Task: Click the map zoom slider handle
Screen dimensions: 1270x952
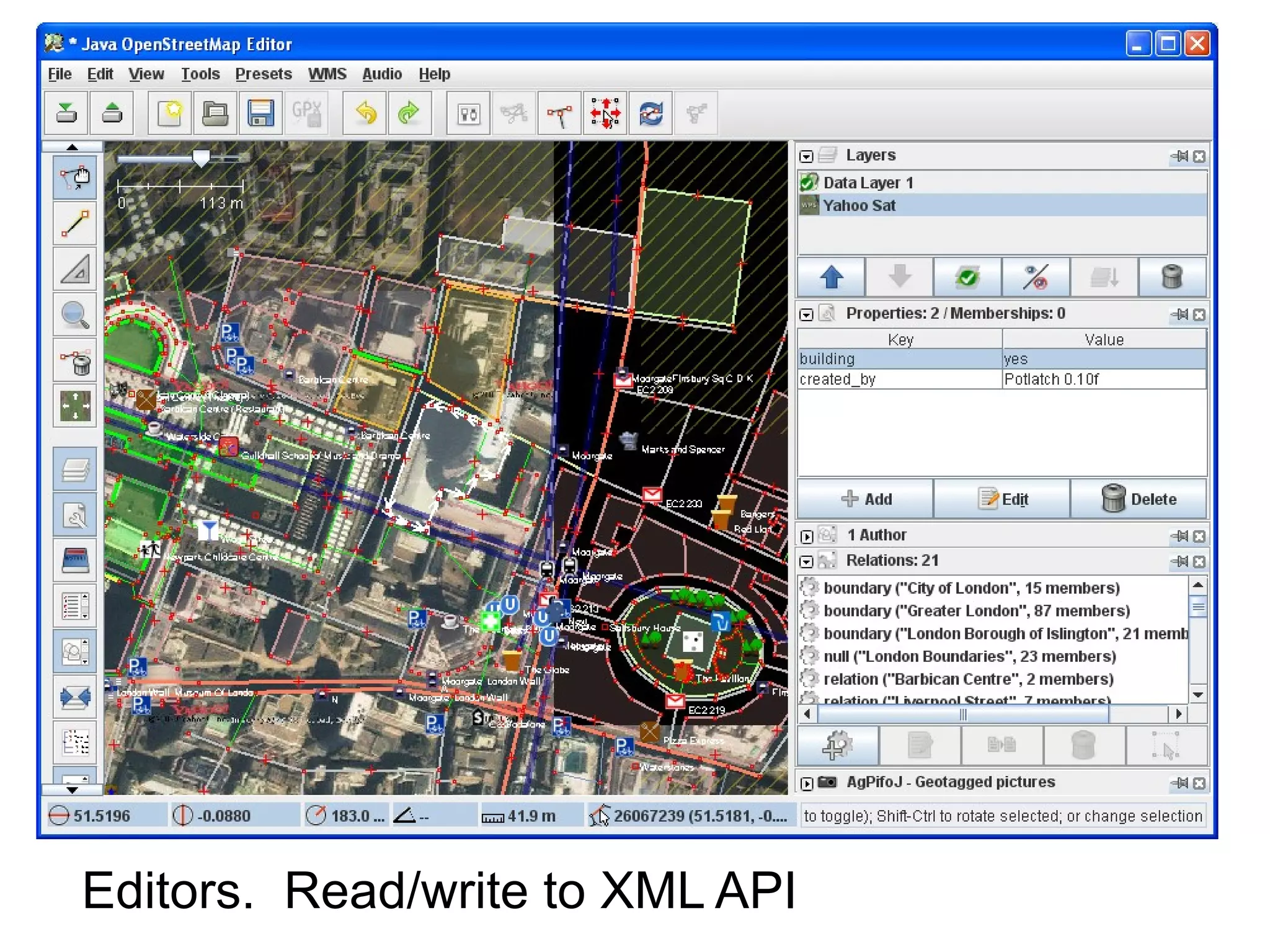Action: click(x=201, y=158)
